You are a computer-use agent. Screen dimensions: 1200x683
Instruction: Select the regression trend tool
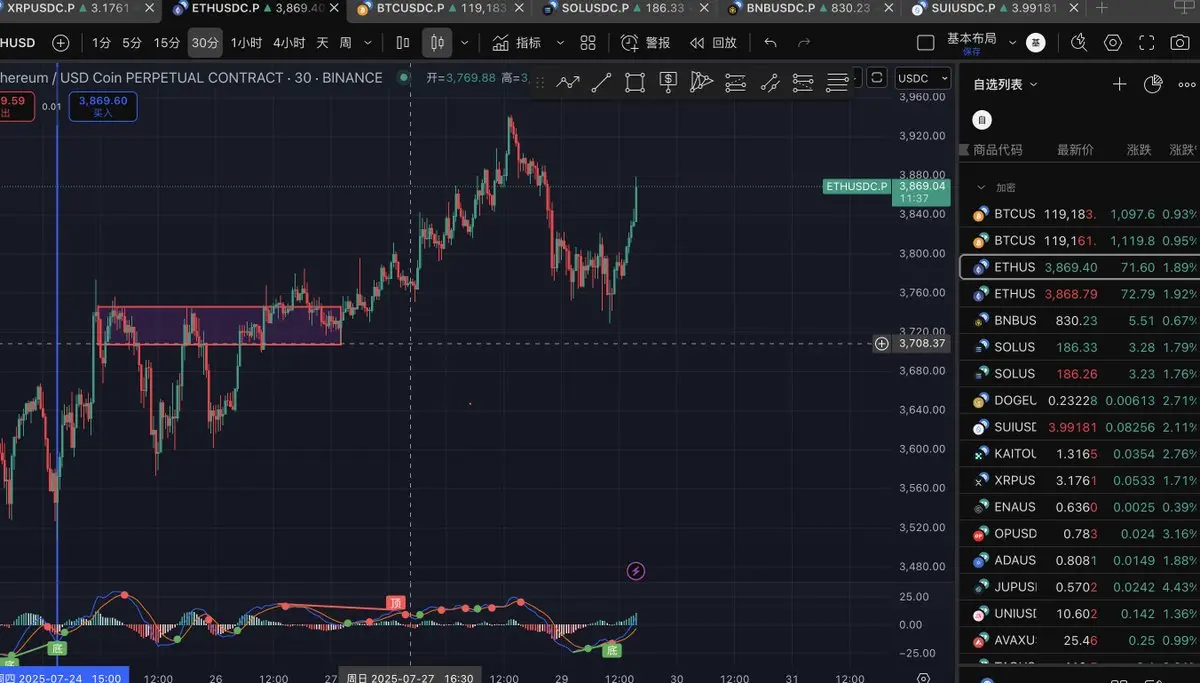click(769, 82)
